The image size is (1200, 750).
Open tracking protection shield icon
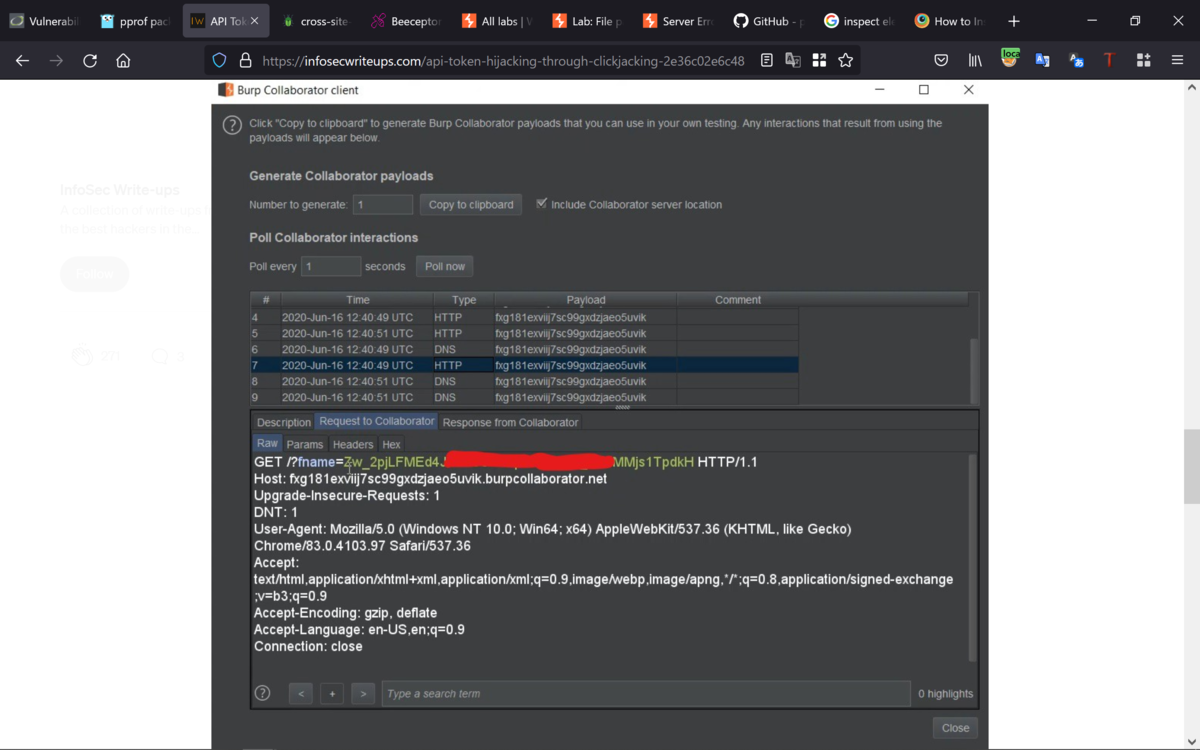point(220,60)
